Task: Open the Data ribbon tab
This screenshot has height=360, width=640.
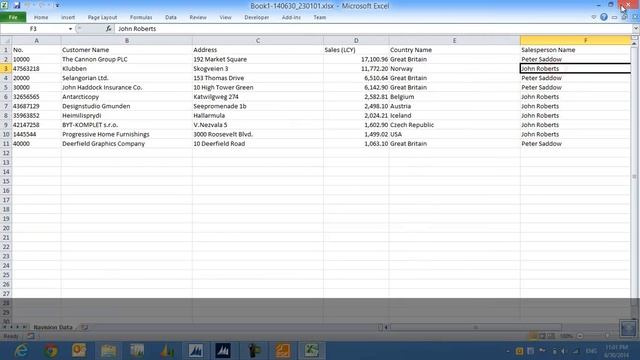Action: (171, 17)
